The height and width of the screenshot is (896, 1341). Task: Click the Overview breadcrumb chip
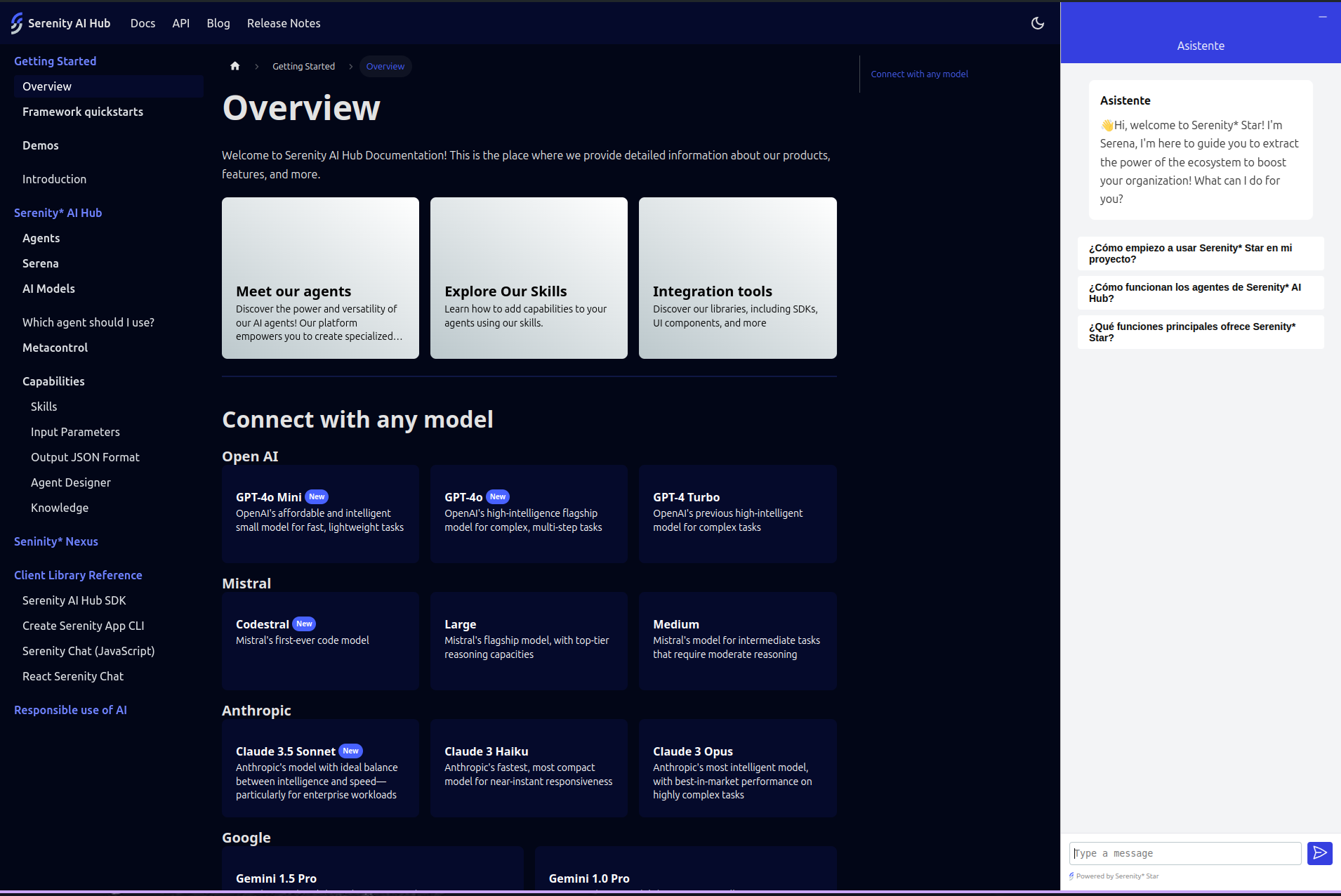click(385, 66)
